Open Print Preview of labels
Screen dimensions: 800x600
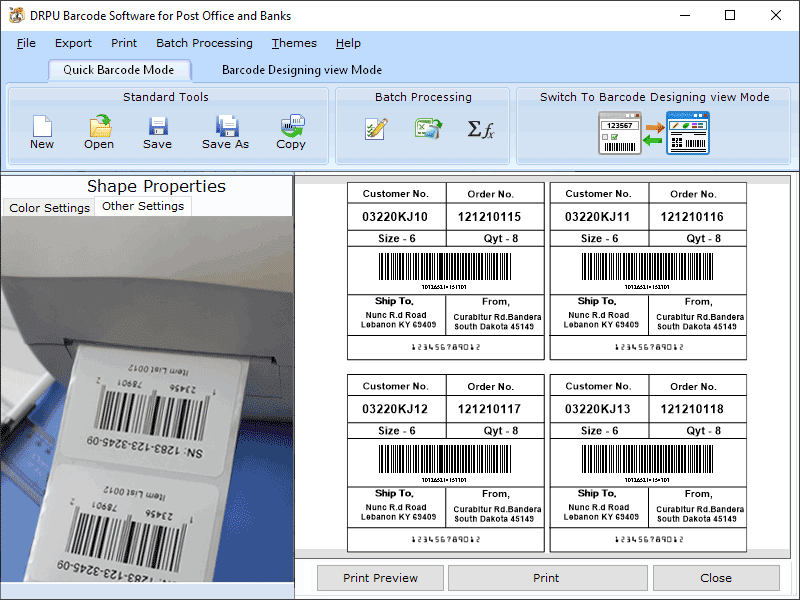[379, 578]
